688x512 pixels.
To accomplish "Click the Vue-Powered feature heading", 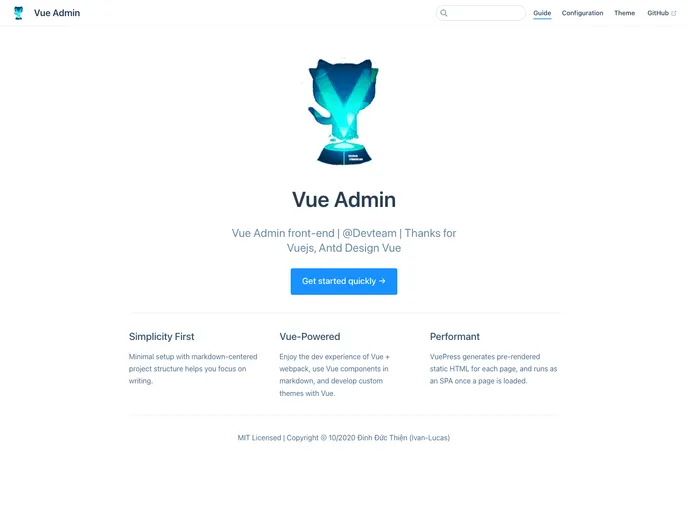I will click(x=310, y=337).
